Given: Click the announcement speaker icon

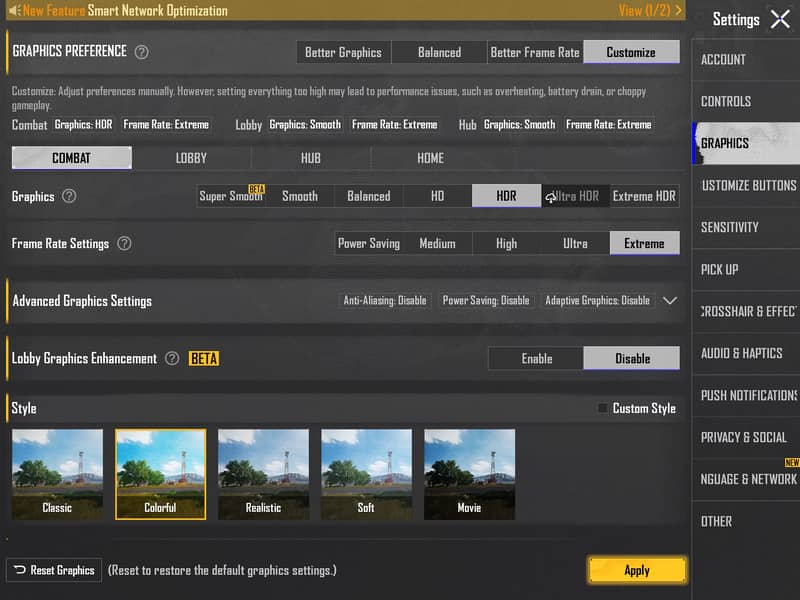Looking at the screenshot, I should point(14,10).
